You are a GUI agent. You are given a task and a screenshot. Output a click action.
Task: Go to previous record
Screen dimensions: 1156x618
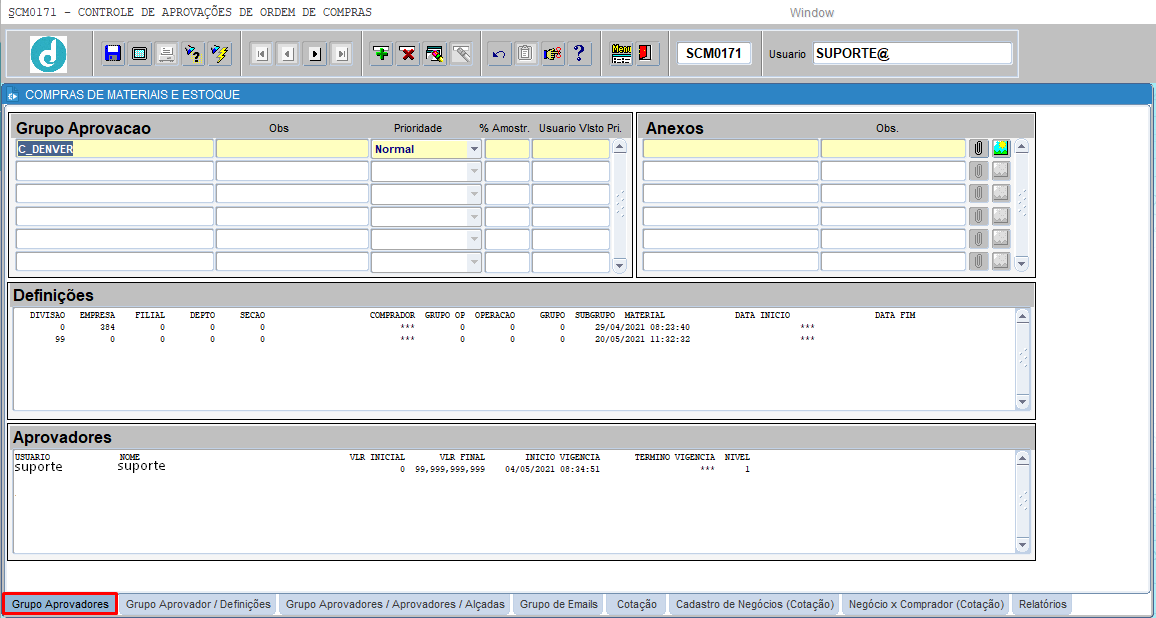(x=288, y=54)
